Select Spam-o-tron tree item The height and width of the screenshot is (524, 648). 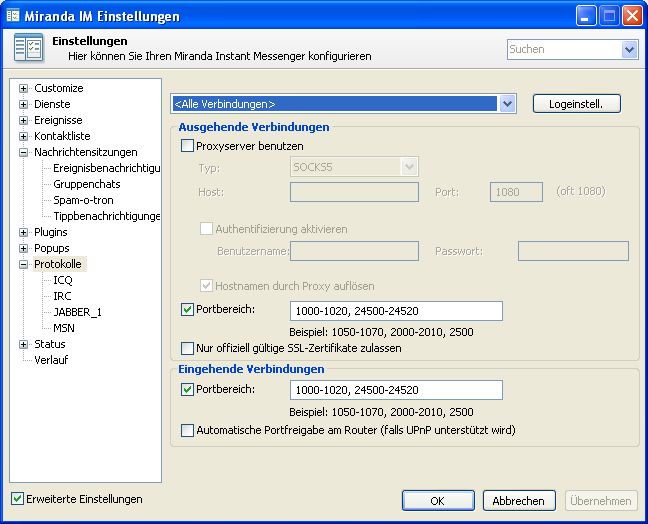point(83,200)
